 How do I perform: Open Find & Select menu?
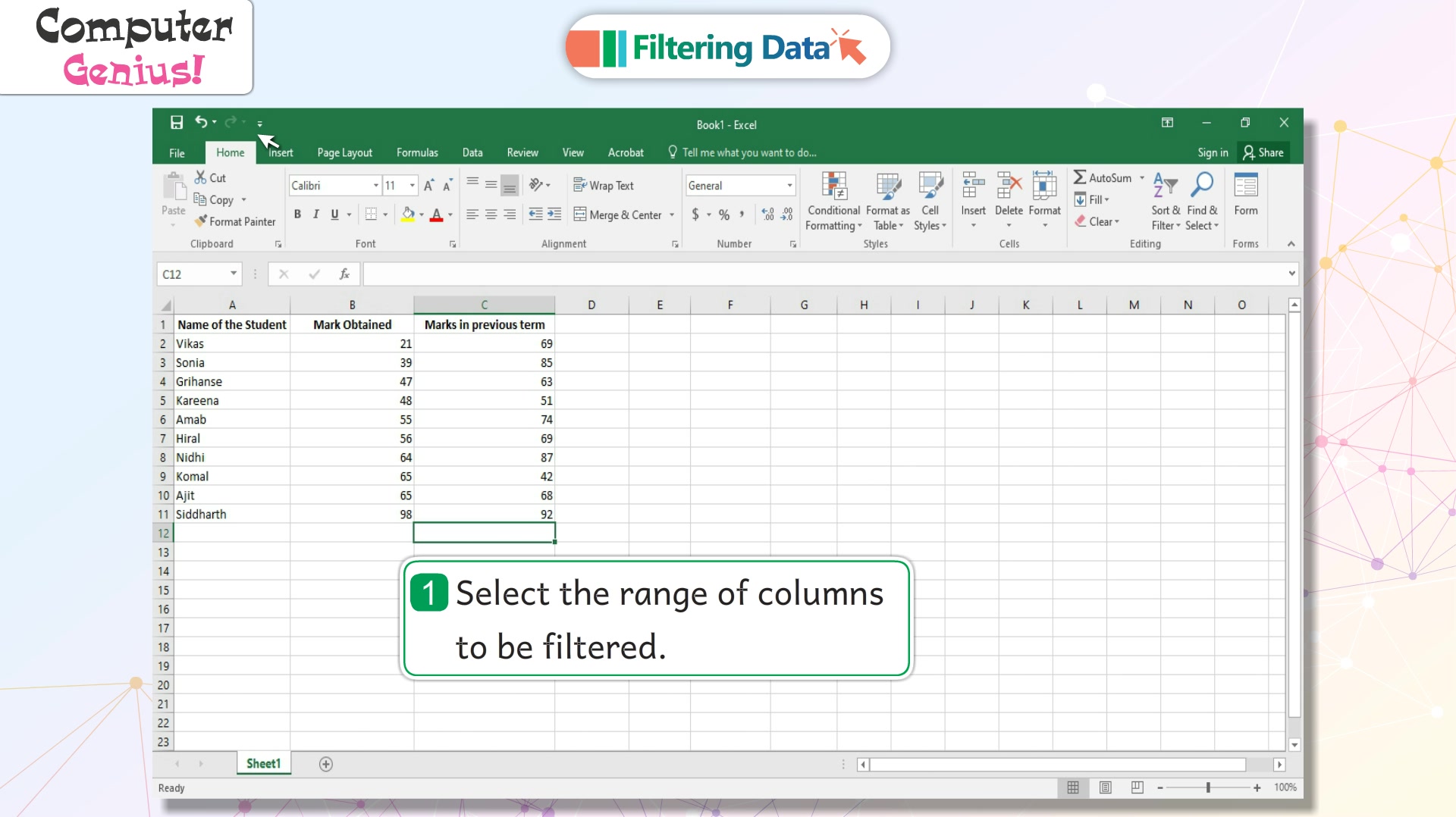pos(1202,202)
